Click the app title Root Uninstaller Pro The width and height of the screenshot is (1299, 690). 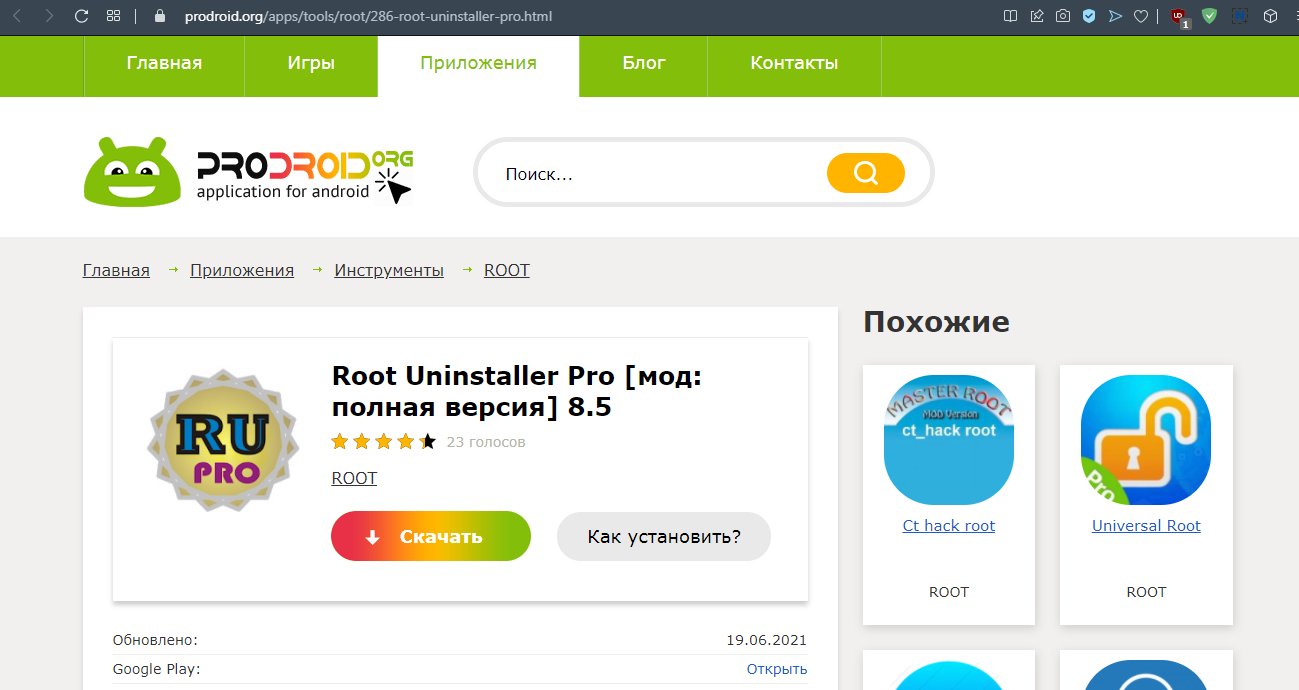click(x=517, y=391)
